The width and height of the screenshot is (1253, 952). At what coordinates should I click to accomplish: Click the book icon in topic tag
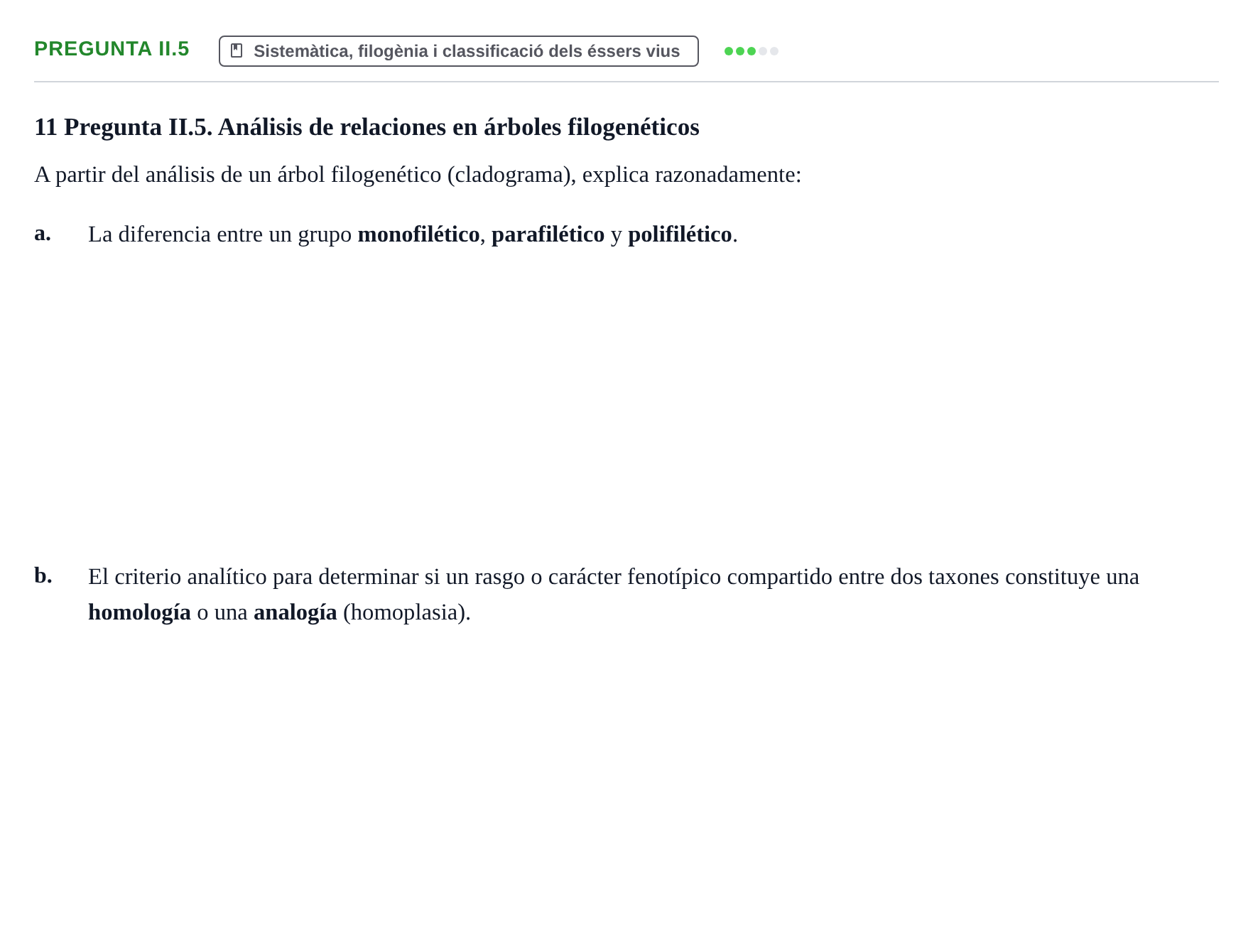pyautogui.click(x=237, y=51)
